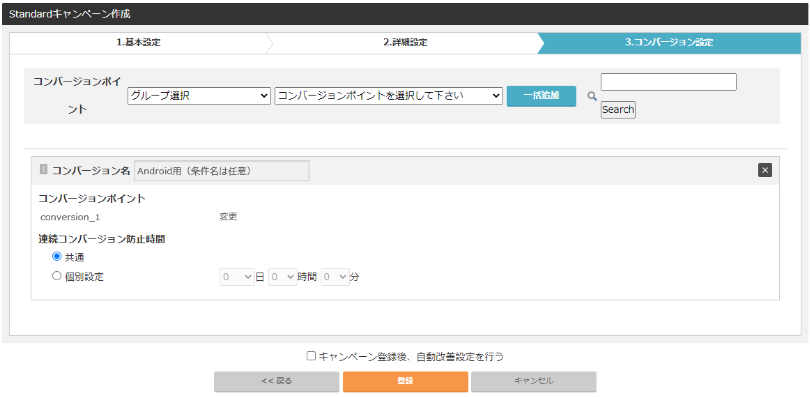Viewport: 810px width, 397px height.
Task: Click the キャンセル button
Action: [534, 381]
